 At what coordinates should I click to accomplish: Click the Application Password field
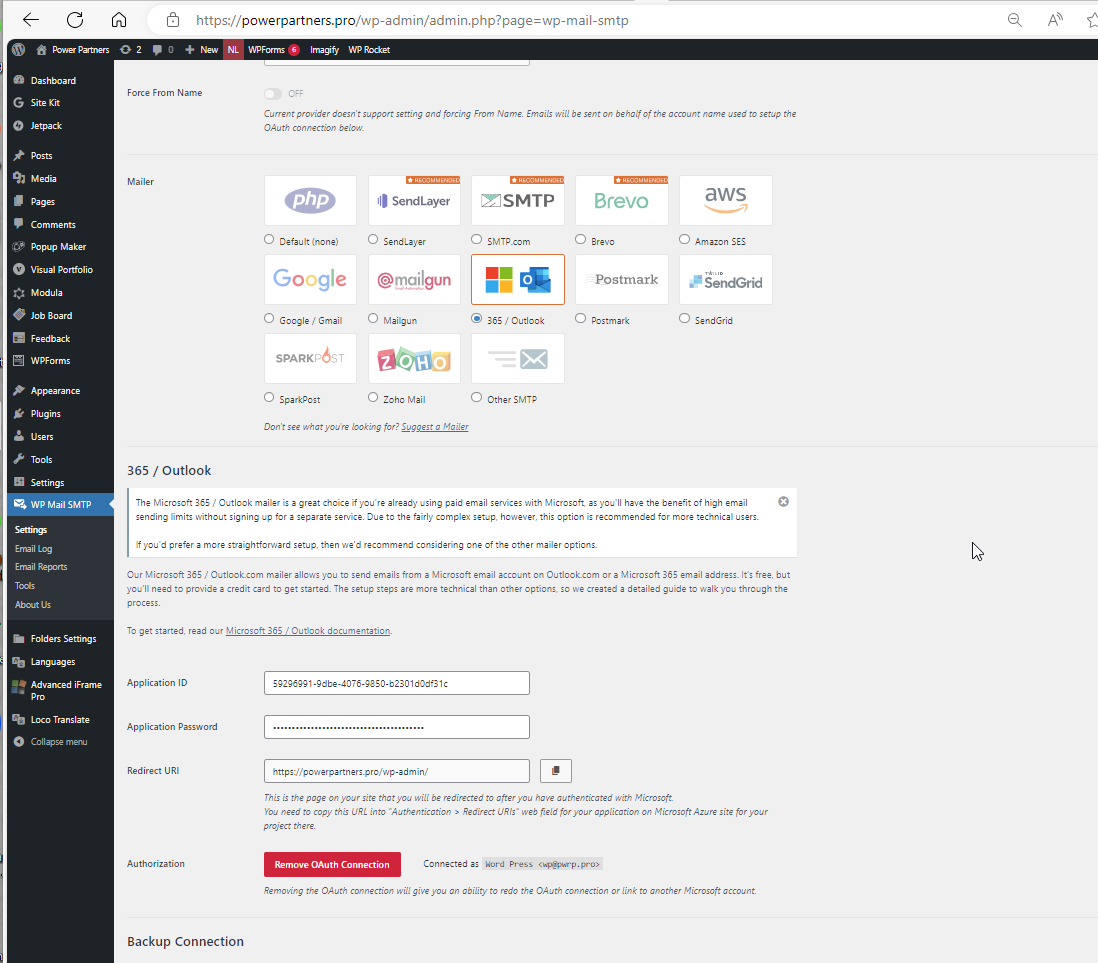pos(396,727)
